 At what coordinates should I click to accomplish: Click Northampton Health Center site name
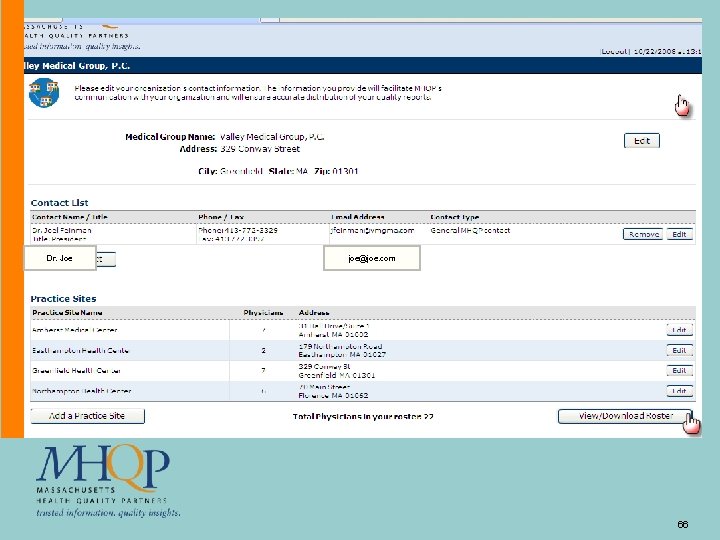82,391
